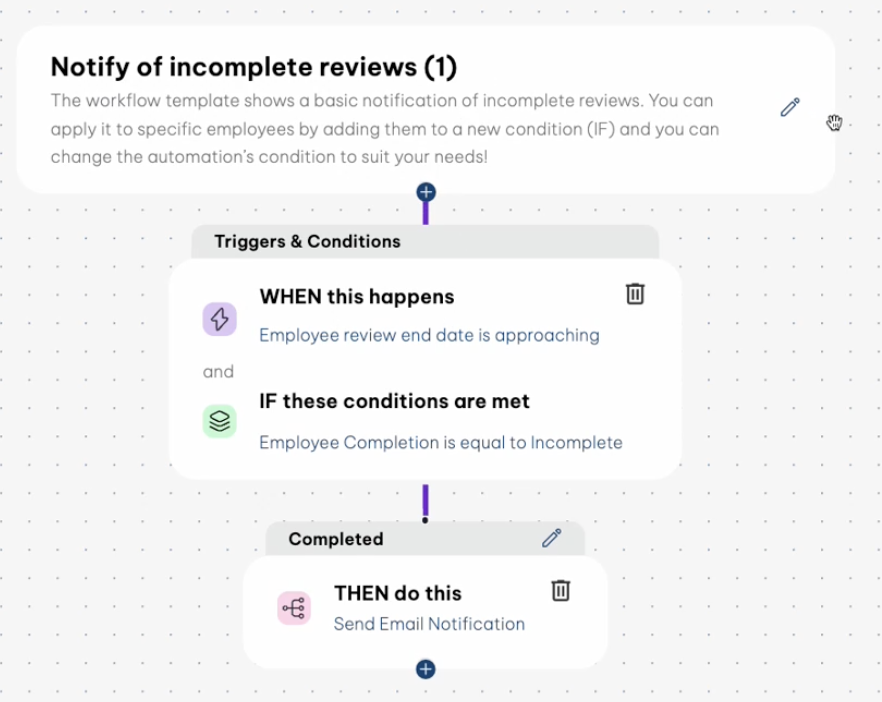Open 'Employee Completion is equal to Incomplete' condition
This screenshot has width=882, height=702.
coord(440,443)
